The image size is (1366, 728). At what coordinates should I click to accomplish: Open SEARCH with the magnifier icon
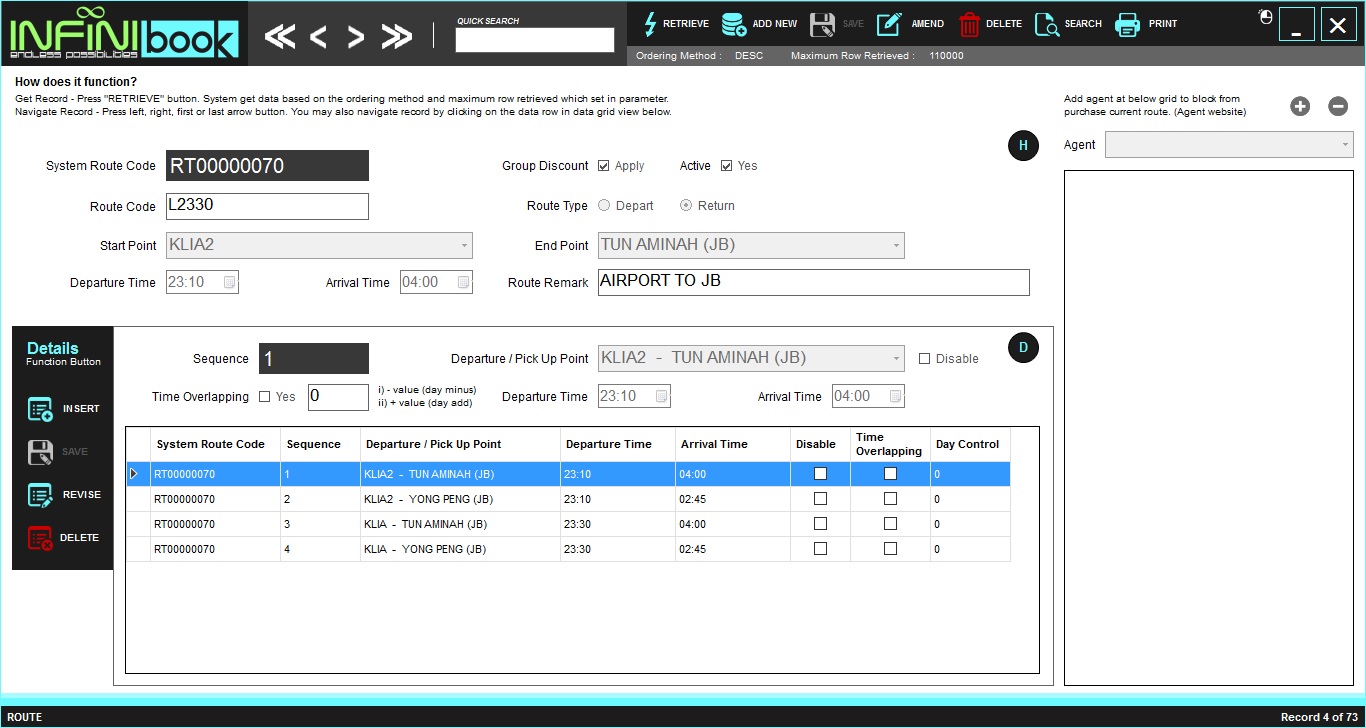point(1047,24)
